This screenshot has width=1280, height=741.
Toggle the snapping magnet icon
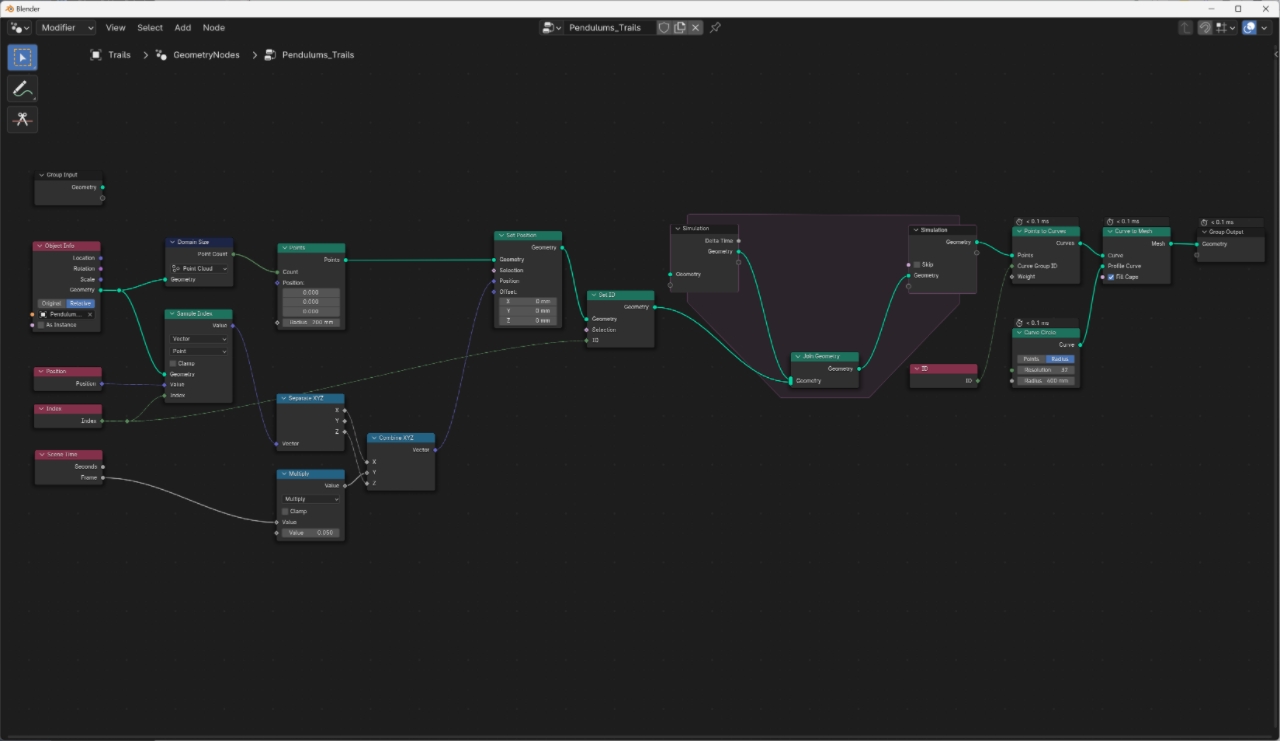(x=1206, y=28)
